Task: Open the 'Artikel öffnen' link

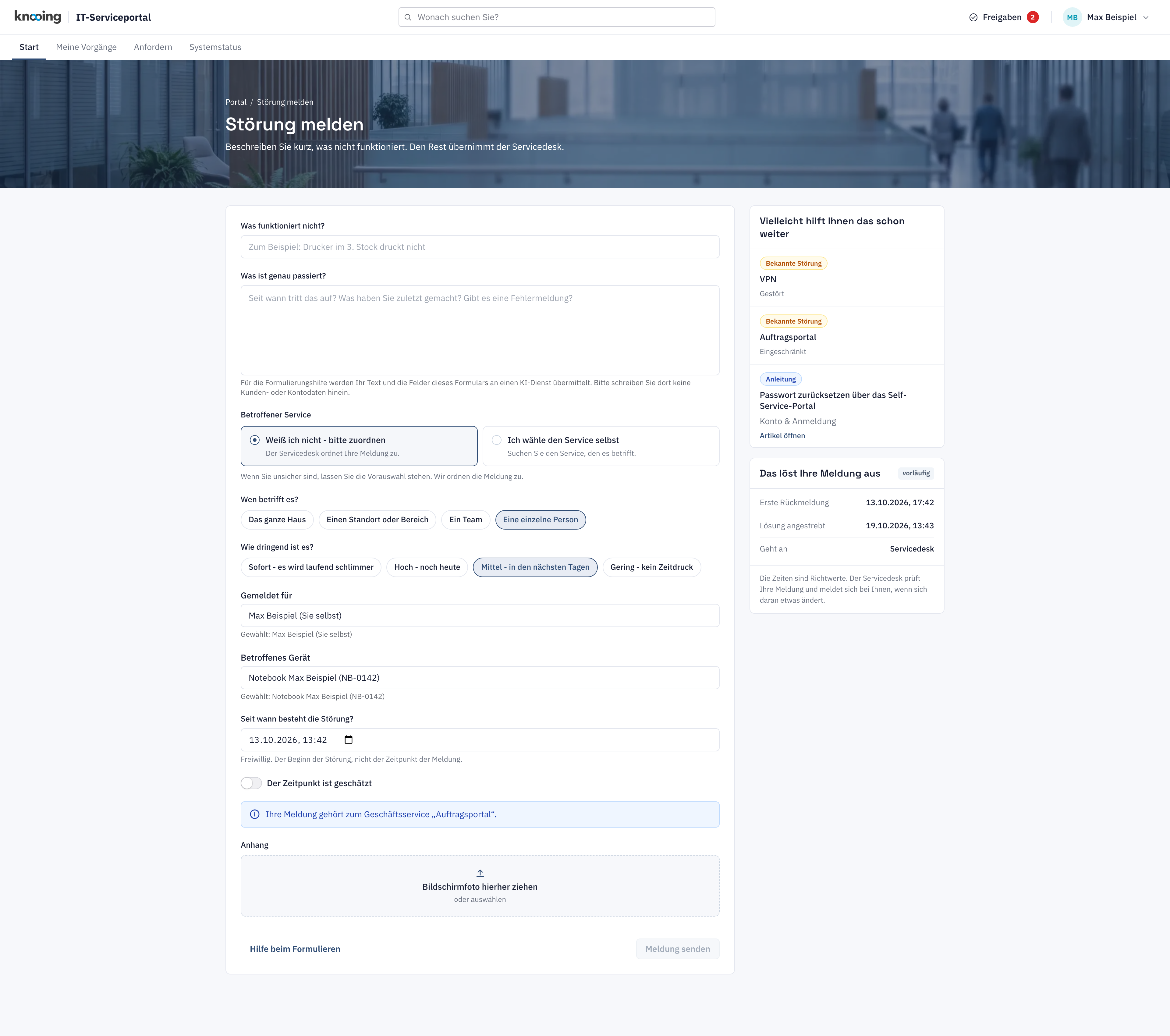Action: [x=782, y=436]
